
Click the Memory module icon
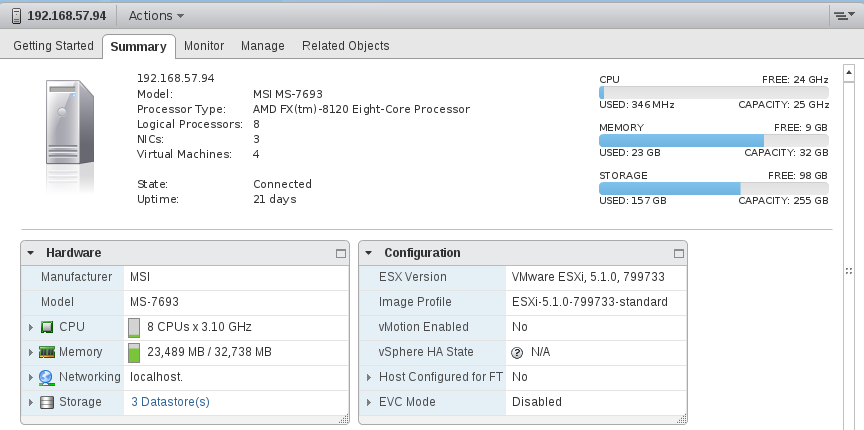tap(47, 352)
